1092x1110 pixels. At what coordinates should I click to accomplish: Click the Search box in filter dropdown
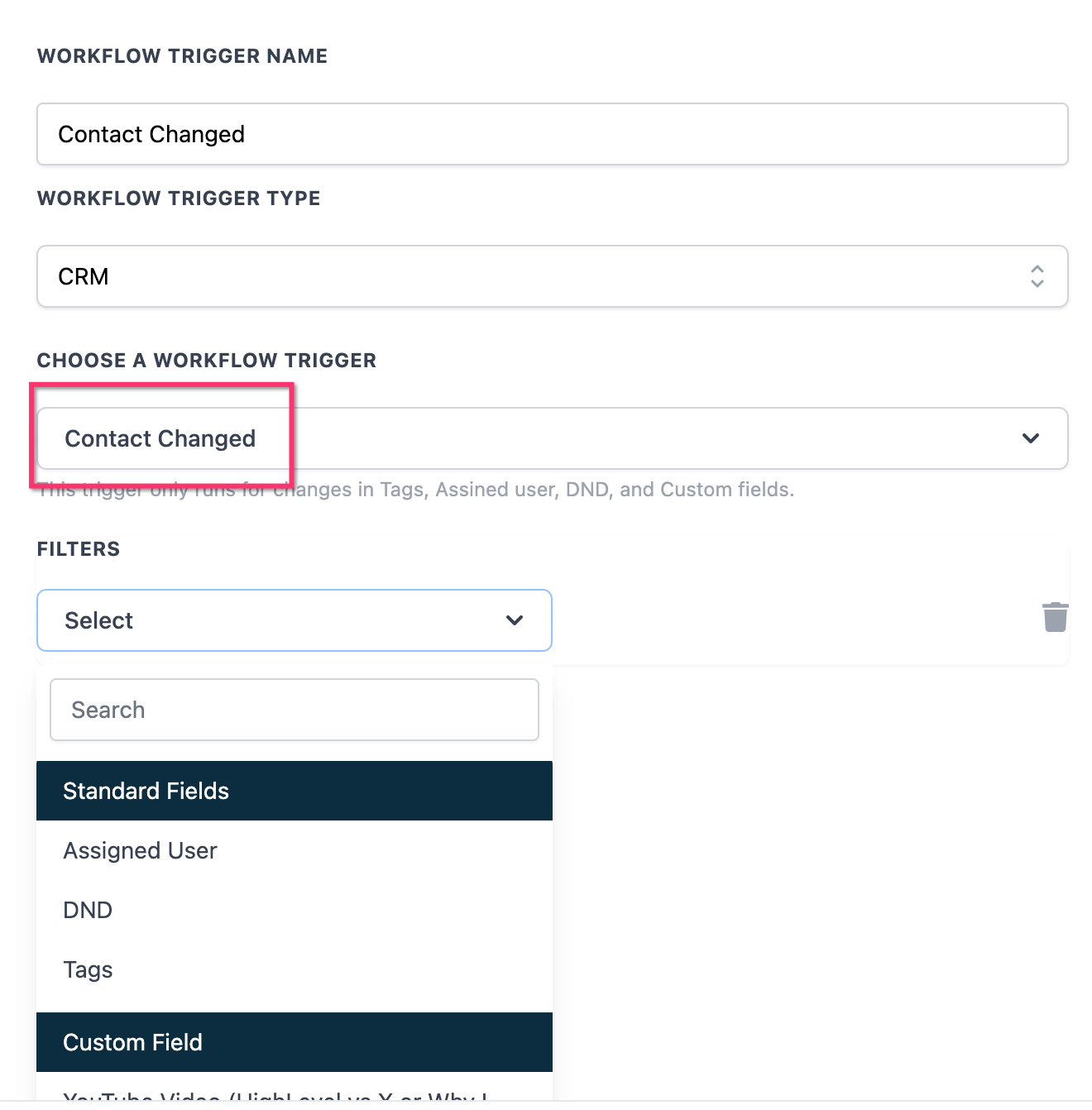tap(294, 710)
